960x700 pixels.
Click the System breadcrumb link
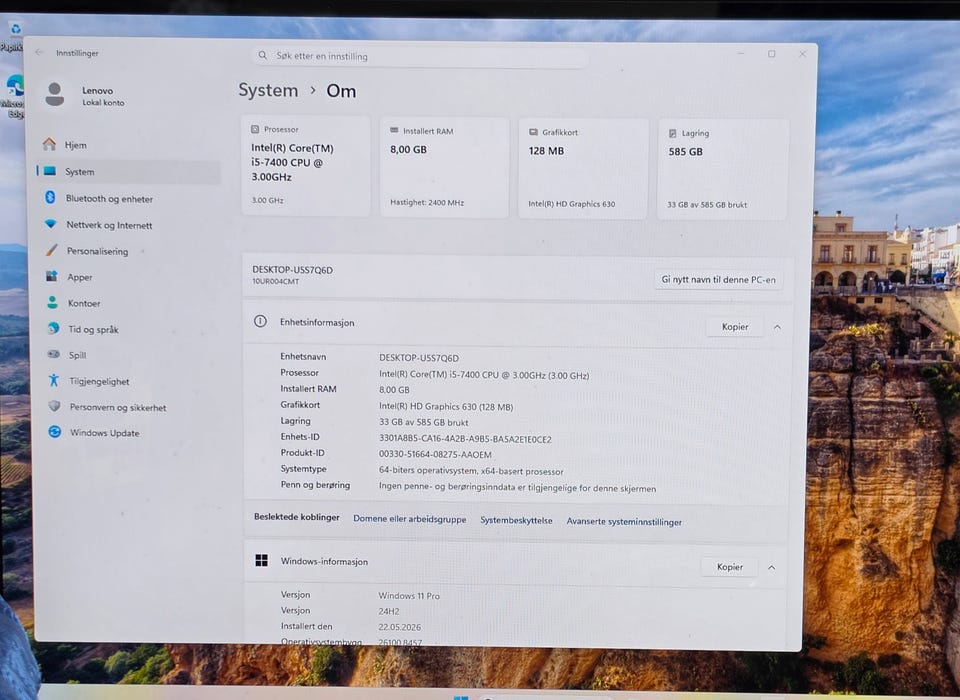[268, 90]
